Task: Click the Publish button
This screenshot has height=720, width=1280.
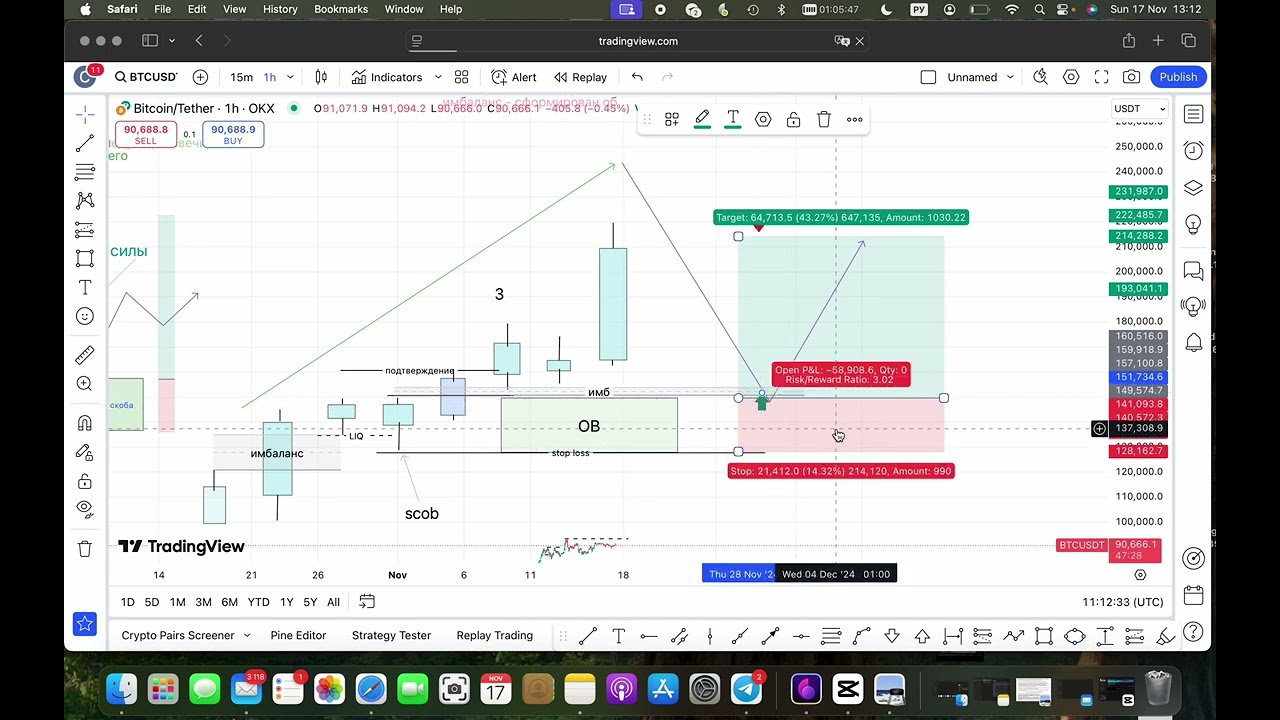Action: pos(1178,77)
